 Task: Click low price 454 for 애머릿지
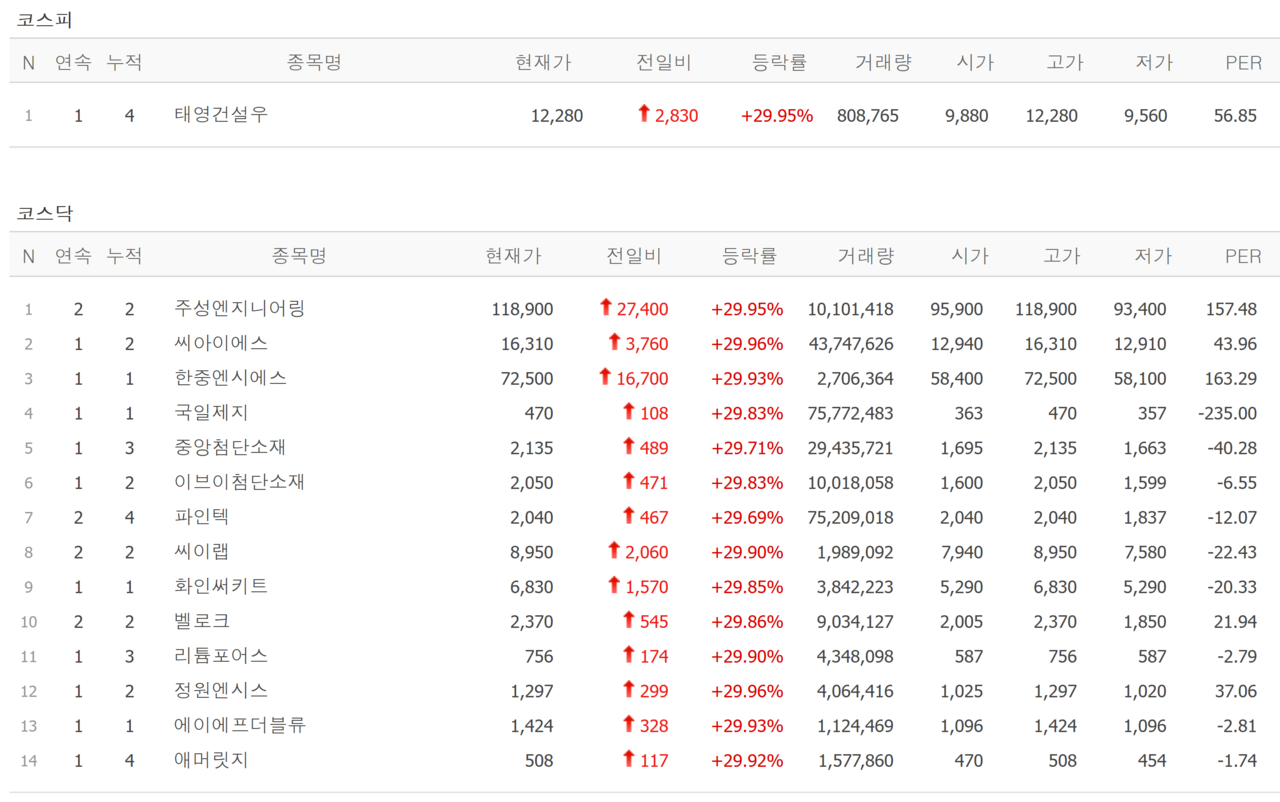click(1152, 761)
